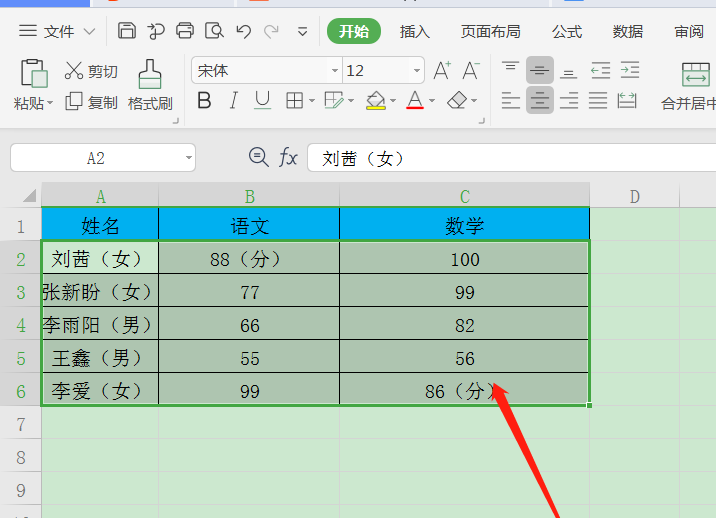Expand the 文件 menu dropdown arrow
716x518 pixels.
pos(90,32)
